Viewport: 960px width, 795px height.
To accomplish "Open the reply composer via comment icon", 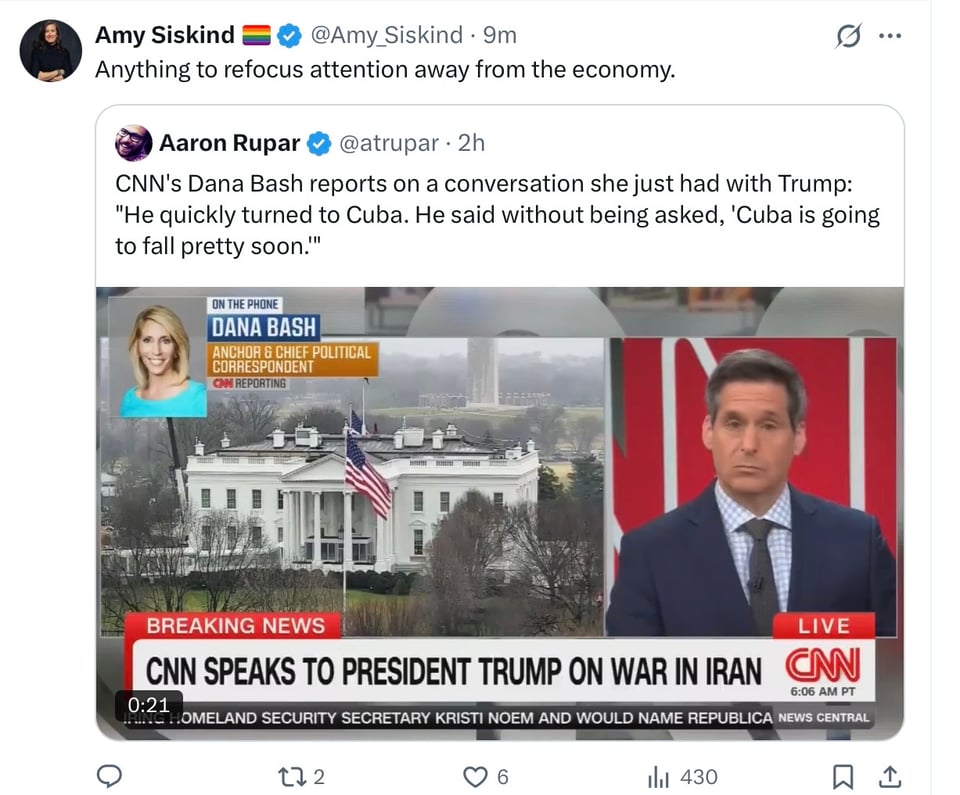I will pyautogui.click(x=110, y=776).
